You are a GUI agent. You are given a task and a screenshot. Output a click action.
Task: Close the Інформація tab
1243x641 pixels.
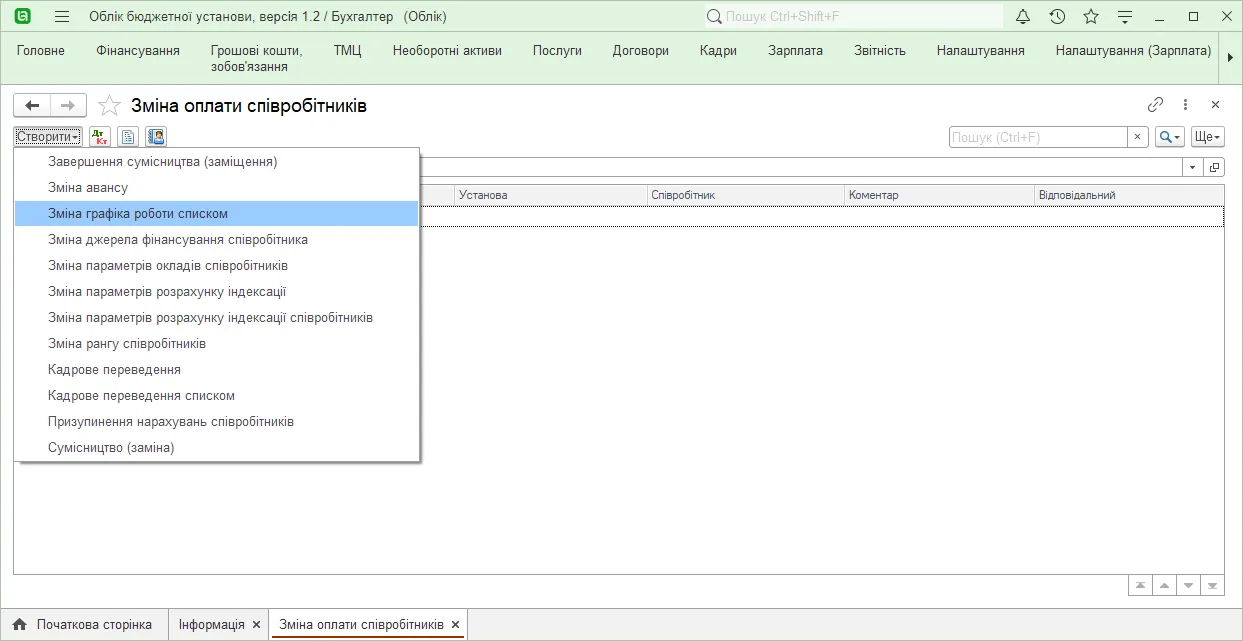pos(256,625)
